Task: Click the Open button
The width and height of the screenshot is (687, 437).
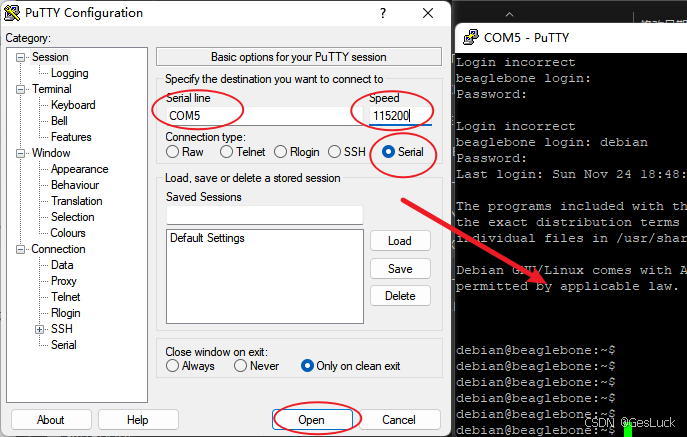Action: click(x=312, y=420)
